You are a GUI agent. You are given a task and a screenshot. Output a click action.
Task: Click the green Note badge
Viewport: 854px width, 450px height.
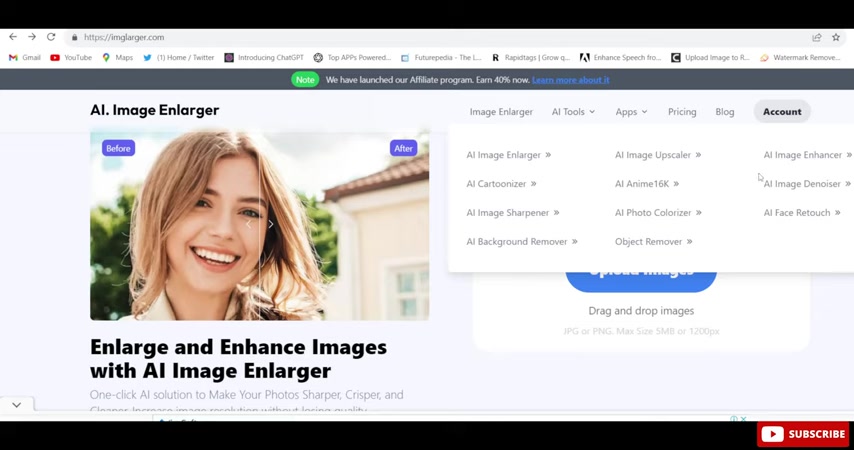305,80
